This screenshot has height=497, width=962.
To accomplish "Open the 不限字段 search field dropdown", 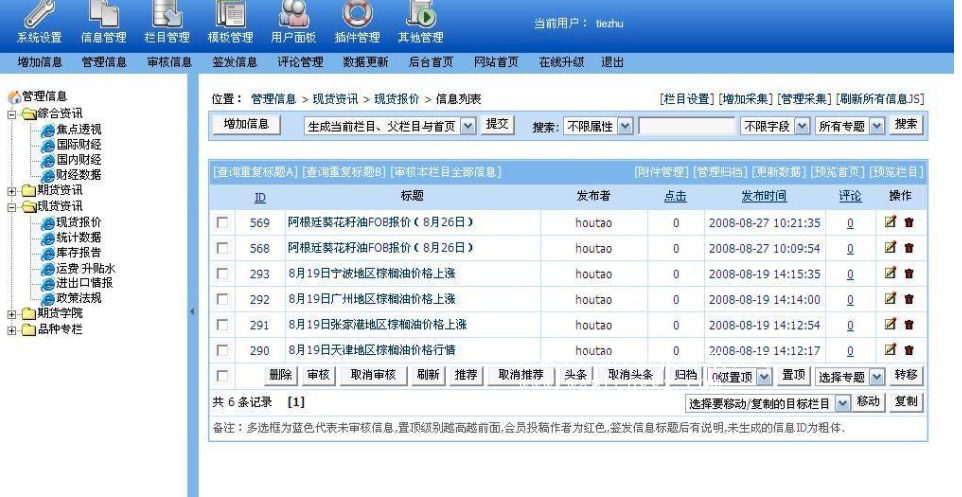I will click(x=772, y=126).
